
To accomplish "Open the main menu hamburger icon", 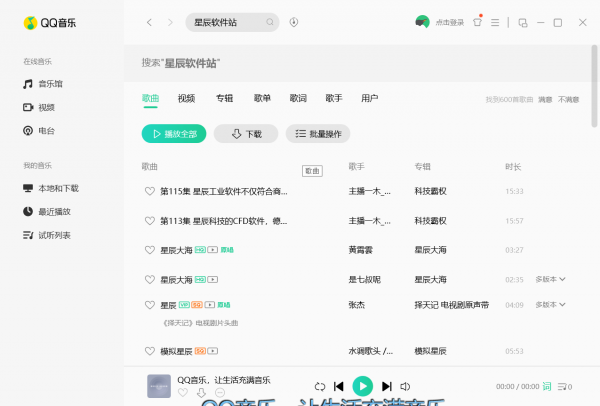I will (495, 23).
